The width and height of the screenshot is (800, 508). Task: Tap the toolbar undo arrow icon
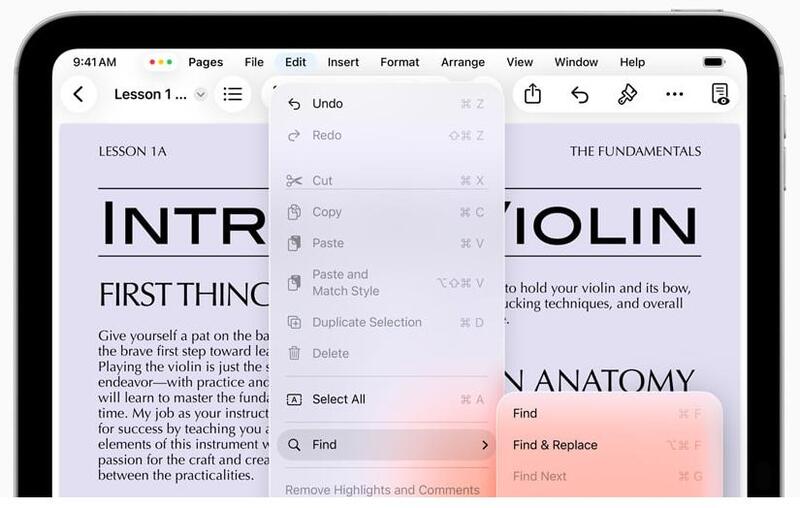[x=580, y=95]
